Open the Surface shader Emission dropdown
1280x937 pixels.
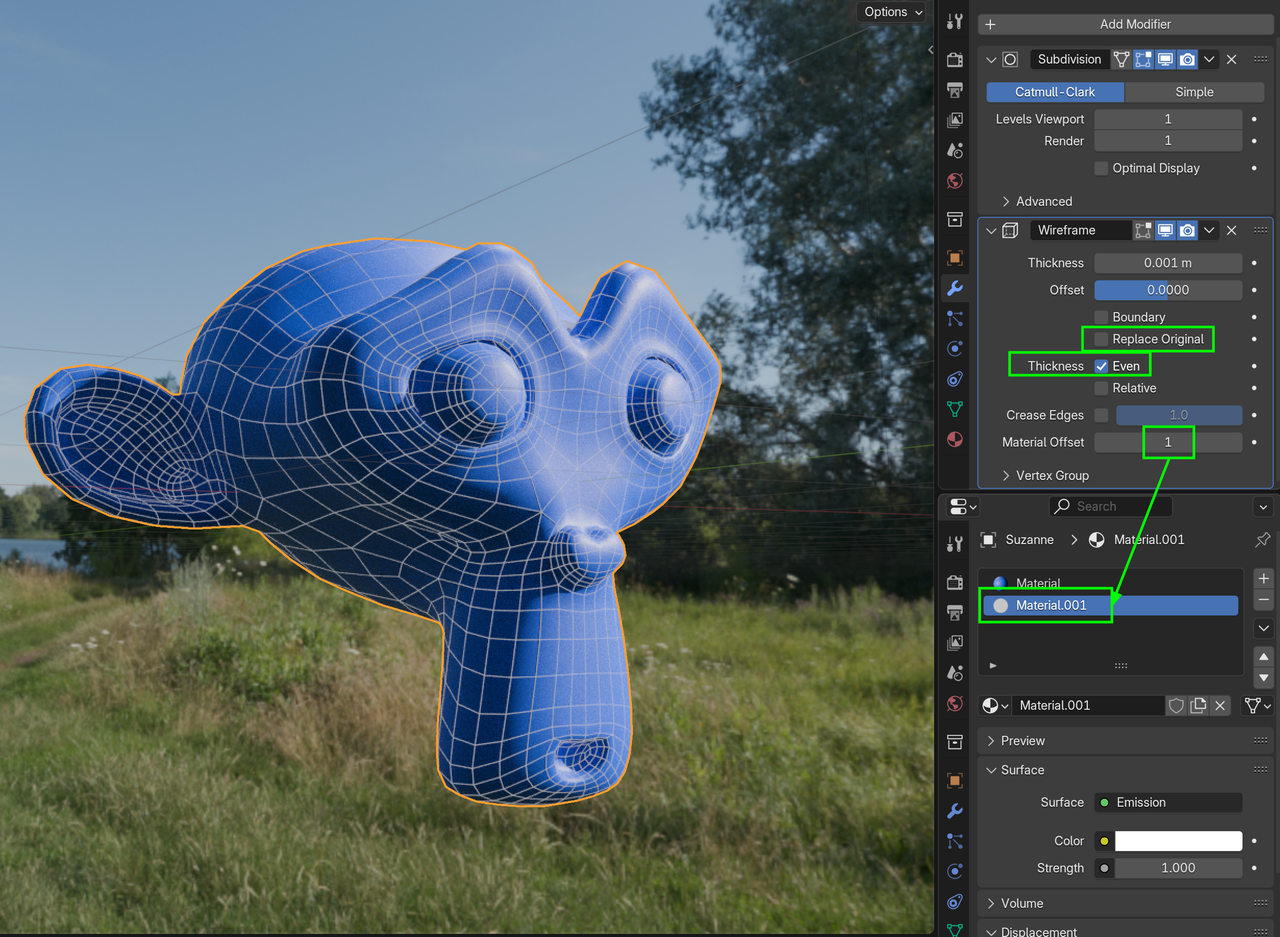pyautogui.click(x=1168, y=802)
